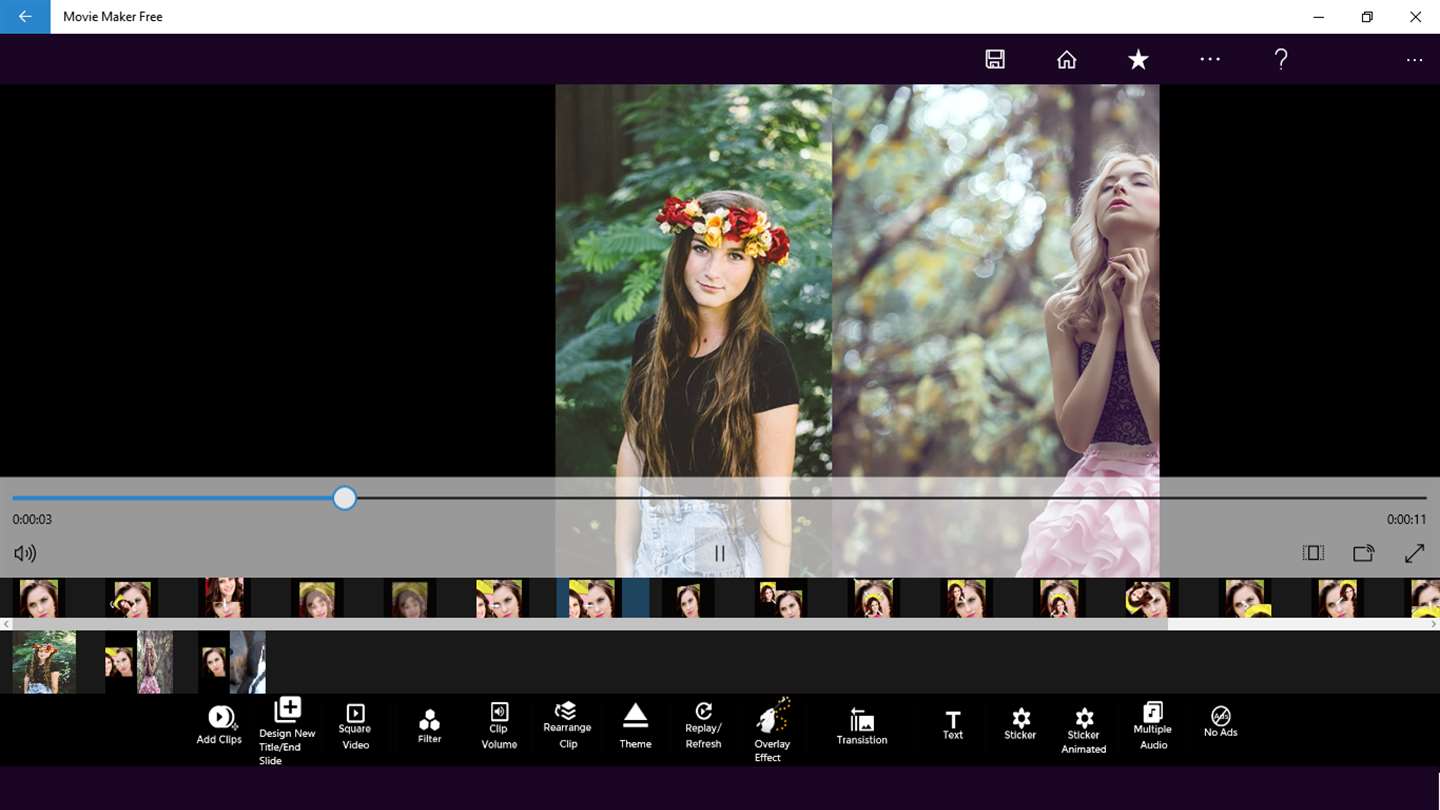Open the Transition tool

pos(861,719)
